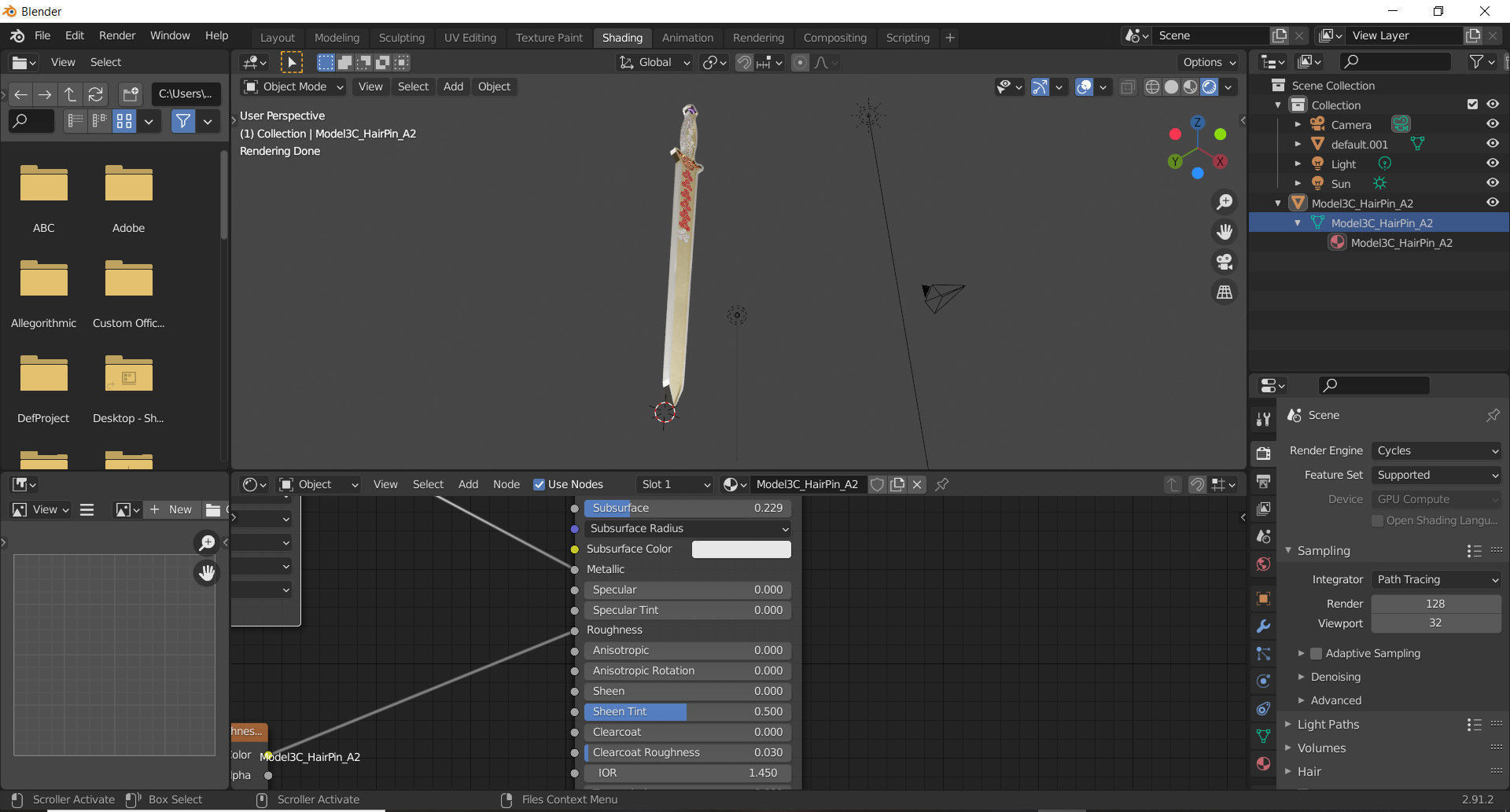
Task: Click the fake user shield icon for material
Action: point(878,484)
